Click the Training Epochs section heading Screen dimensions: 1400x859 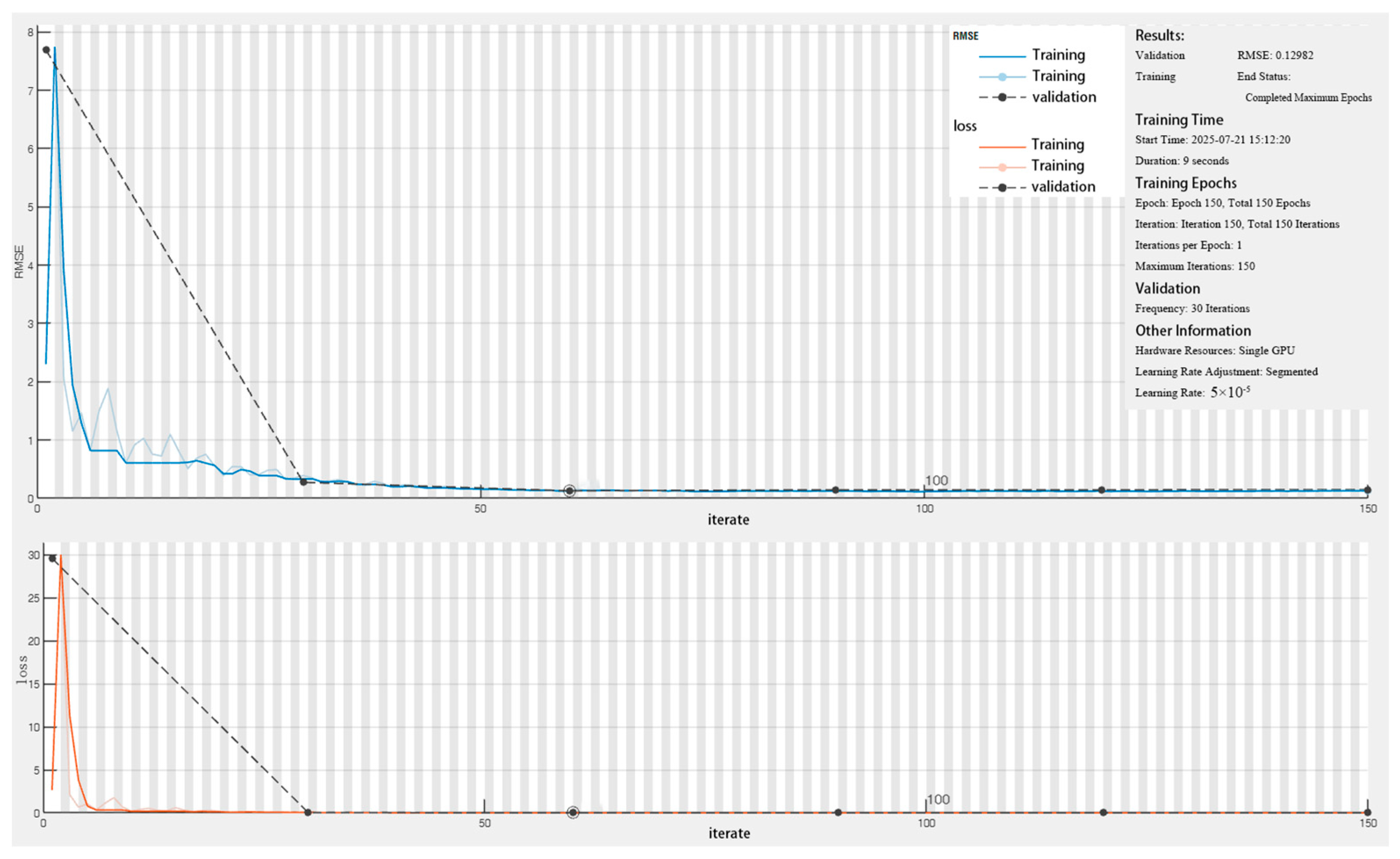click(x=1186, y=183)
